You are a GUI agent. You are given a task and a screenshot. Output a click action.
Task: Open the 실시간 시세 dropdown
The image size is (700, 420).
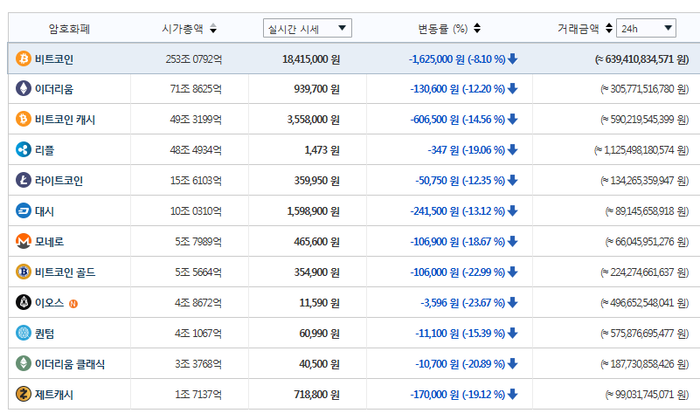307,28
